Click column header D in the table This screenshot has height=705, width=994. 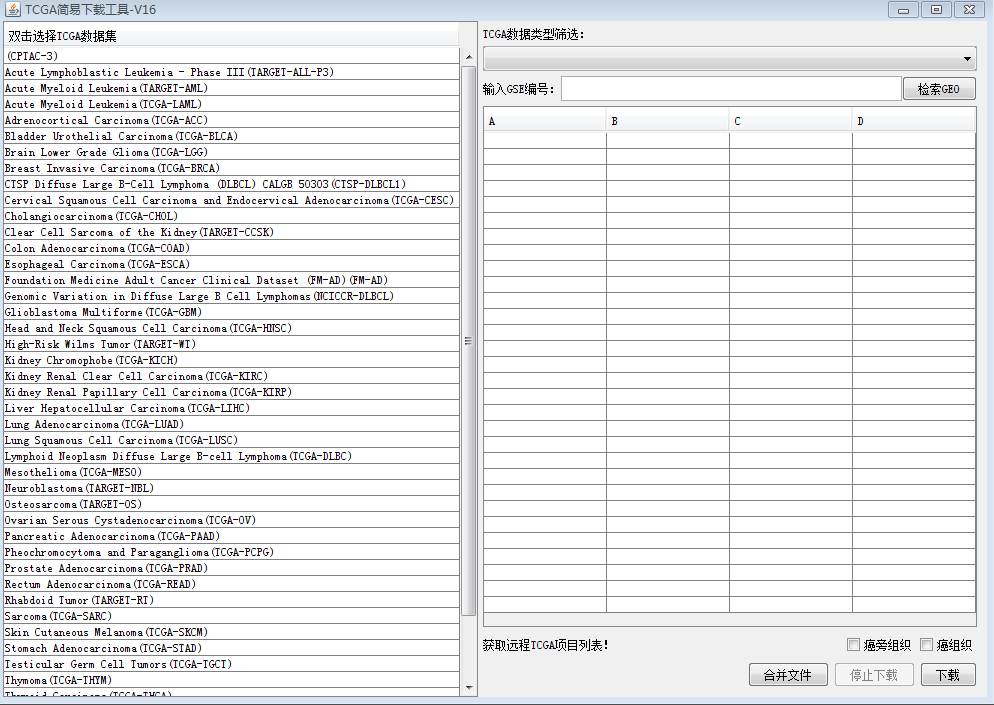[x=913, y=121]
